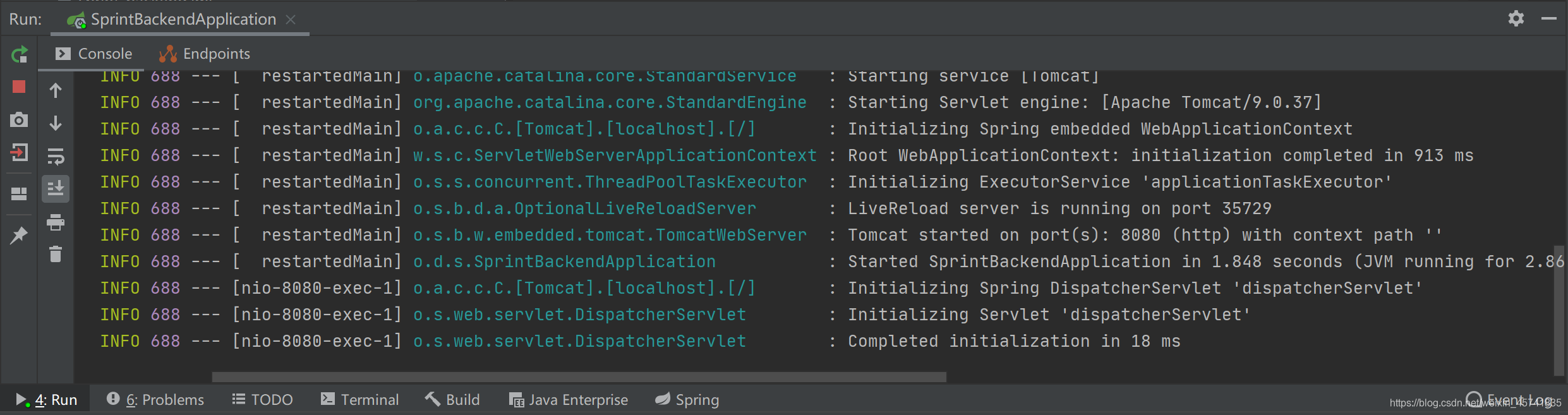Rerun SprintBackendApplication with green arrow
Viewport: 1568px width, 415px height.
click(19, 55)
